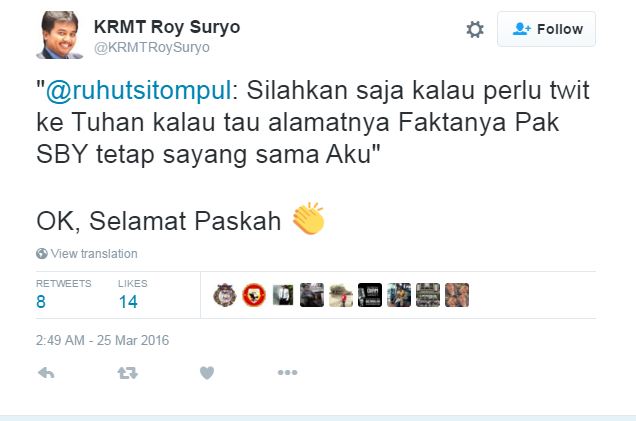The image size is (636, 421).
Task: Click the clapping hands emoji
Action: [x=309, y=219]
